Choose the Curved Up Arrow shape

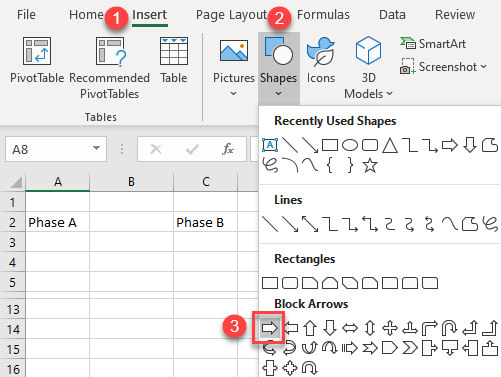pos(310,348)
